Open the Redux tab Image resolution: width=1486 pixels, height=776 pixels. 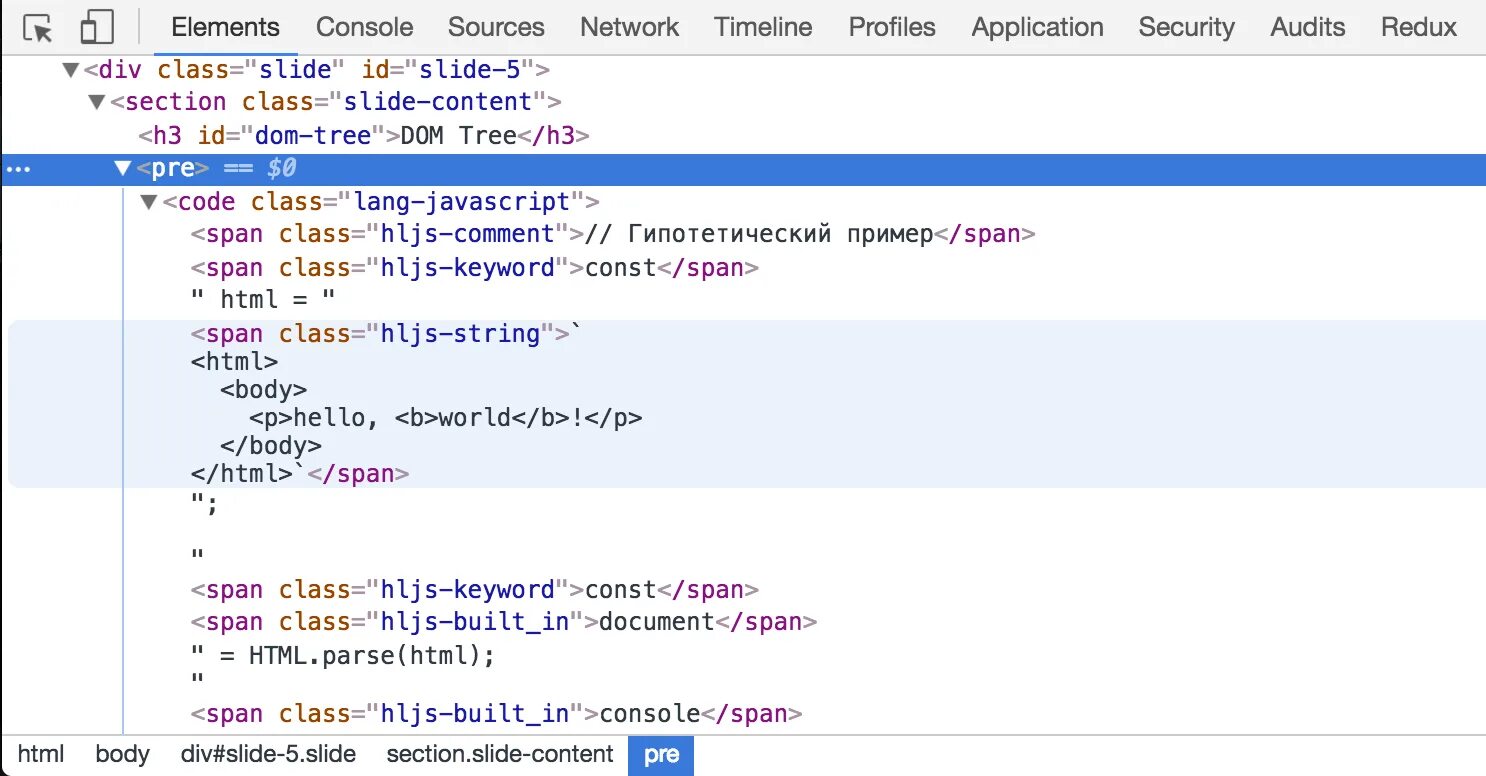(x=1418, y=27)
